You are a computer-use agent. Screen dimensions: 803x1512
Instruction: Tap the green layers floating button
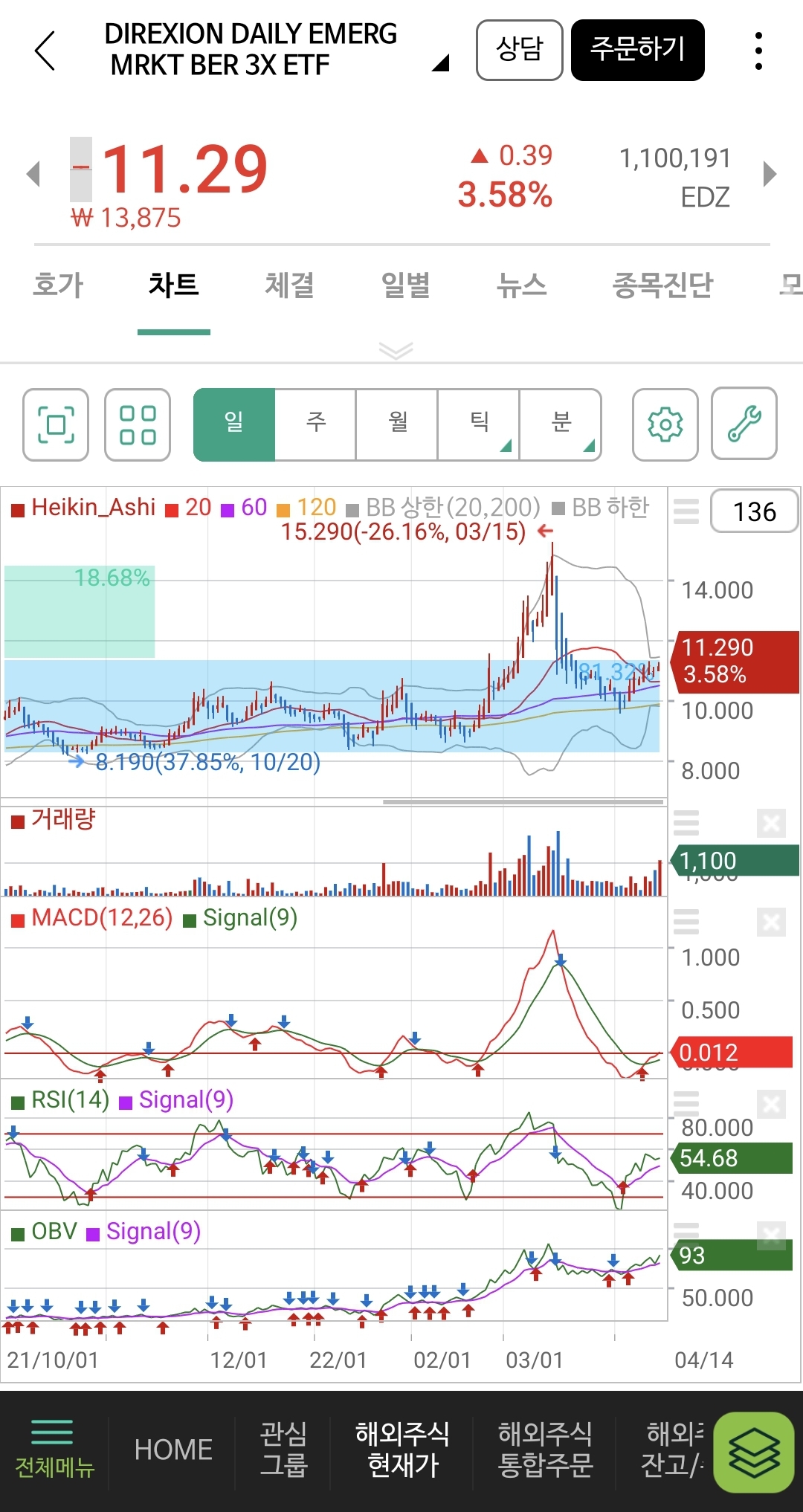754,1453
